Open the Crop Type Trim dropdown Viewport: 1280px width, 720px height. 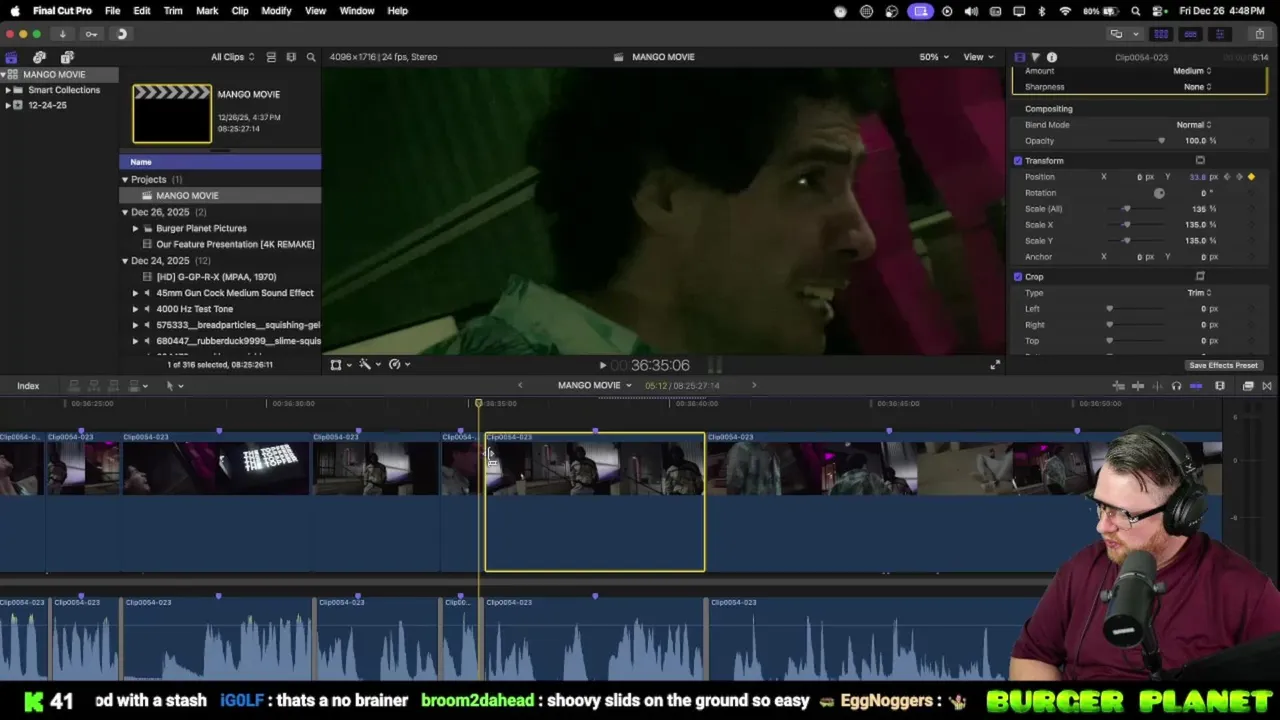(x=1199, y=293)
